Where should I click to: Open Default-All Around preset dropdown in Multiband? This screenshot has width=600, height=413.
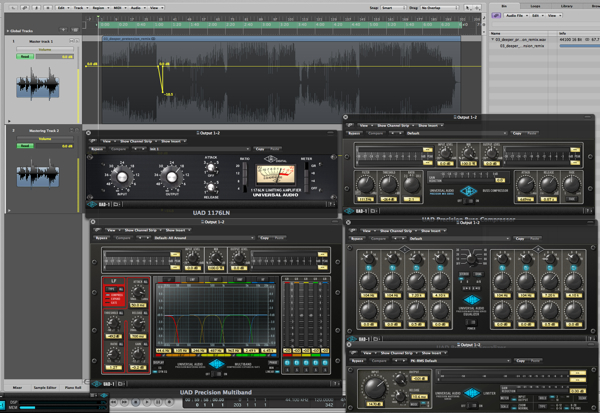pyautogui.click(x=204, y=238)
